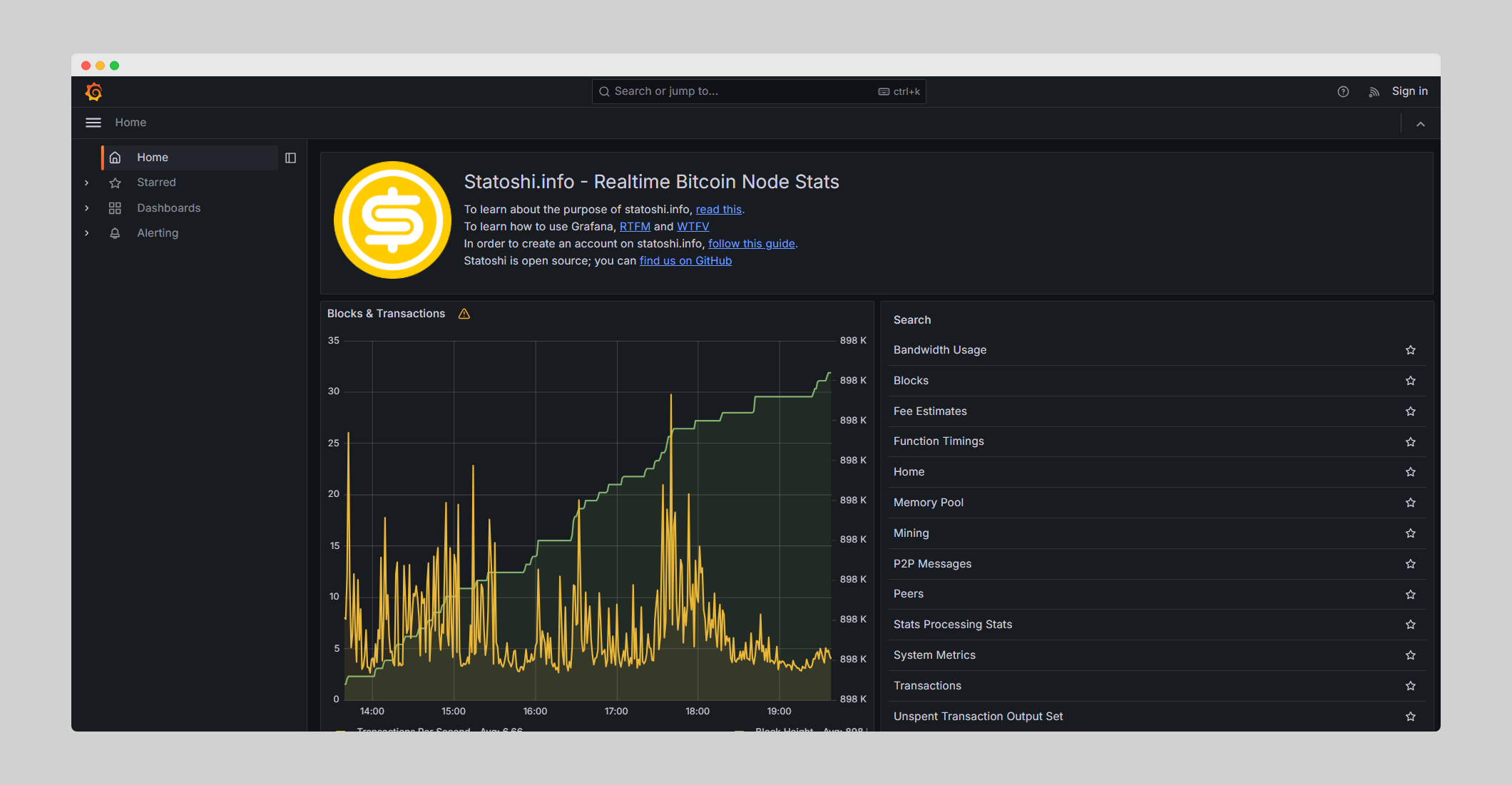Focus the 'Search or jump to...' field
The image size is (1512, 785).
click(759, 91)
